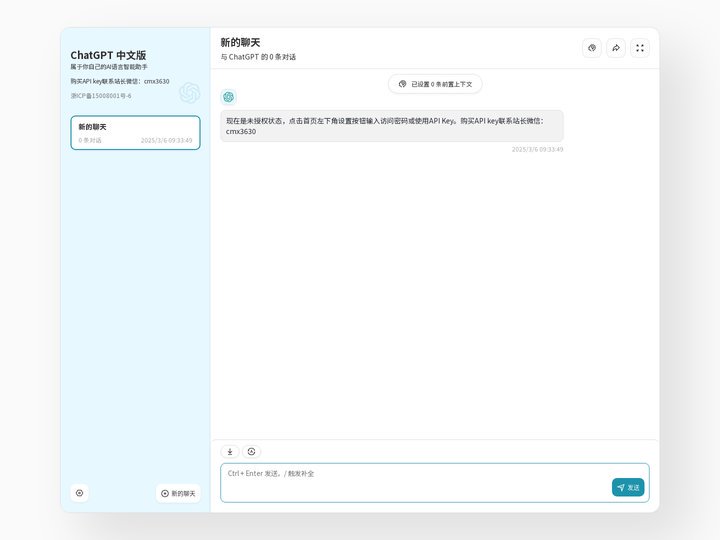This screenshot has width=720, height=540.
Task: Click the 属于你自己的AI语言智能助手 tagline
Action: [109, 67]
